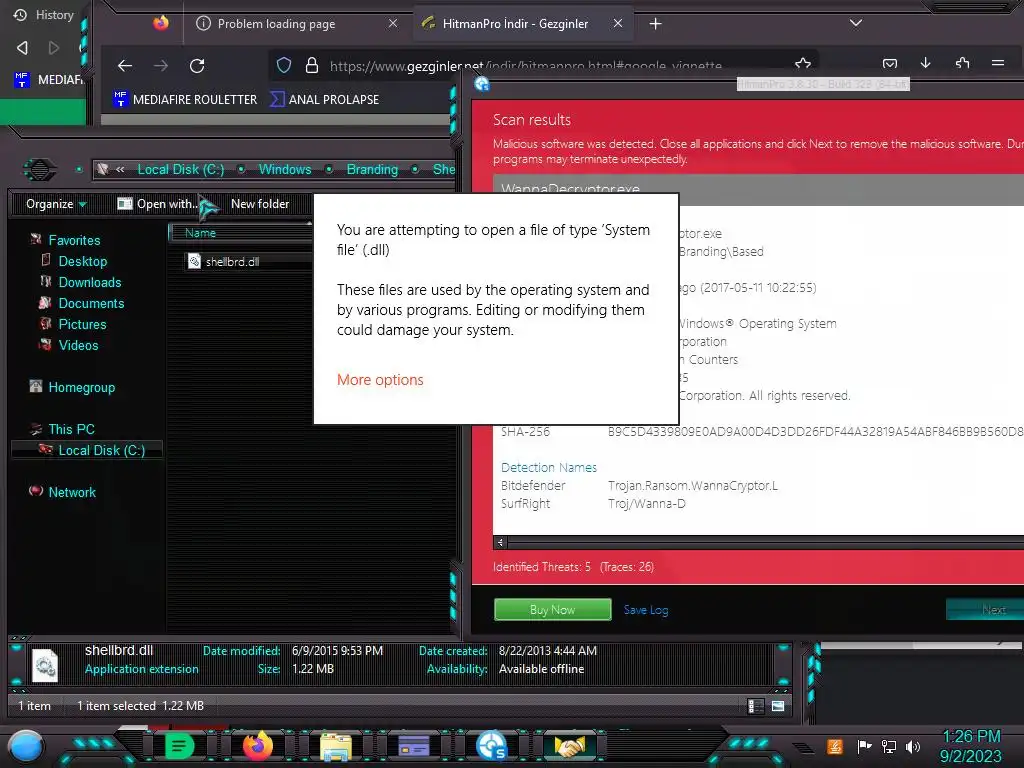
Task: Open the Pocket save icon in Firefox
Action: click(x=889, y=63)
